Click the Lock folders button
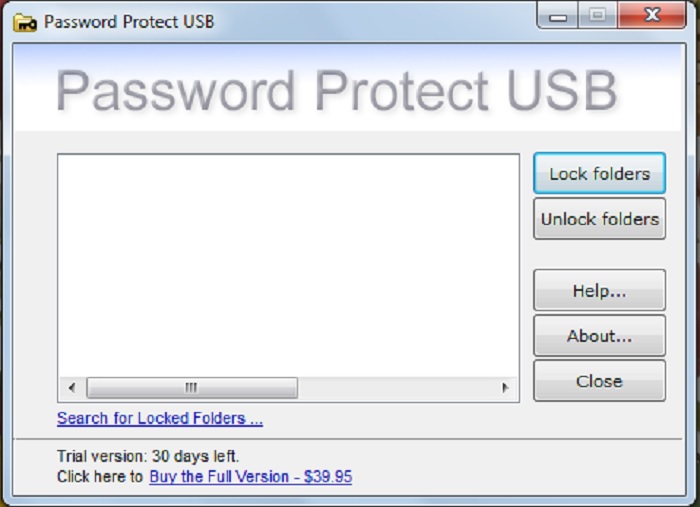The image size is (700, 507). point(599,174)
